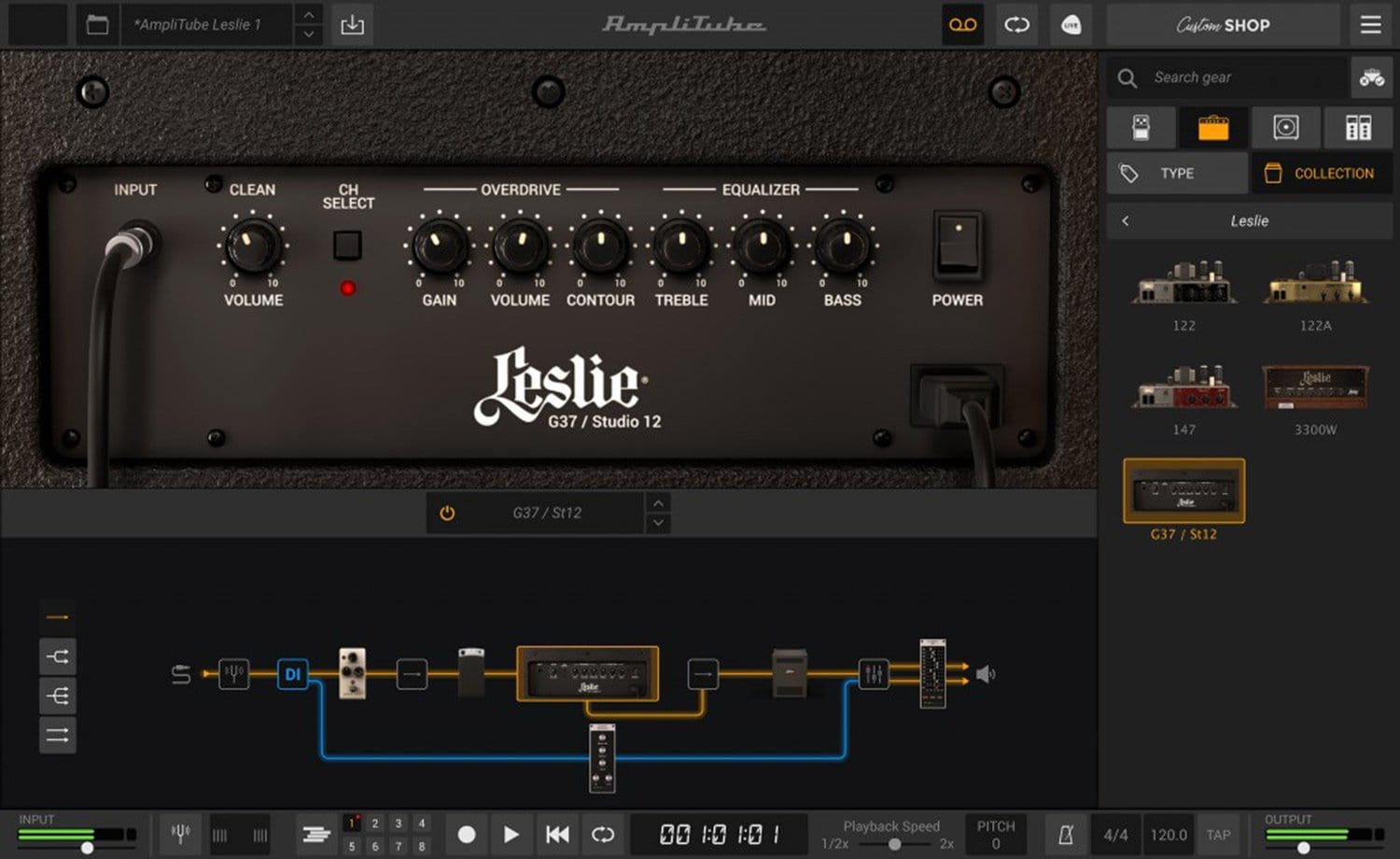Select the three-way split signal routing
The image size is (1400, 859).
tap(57, 696)
